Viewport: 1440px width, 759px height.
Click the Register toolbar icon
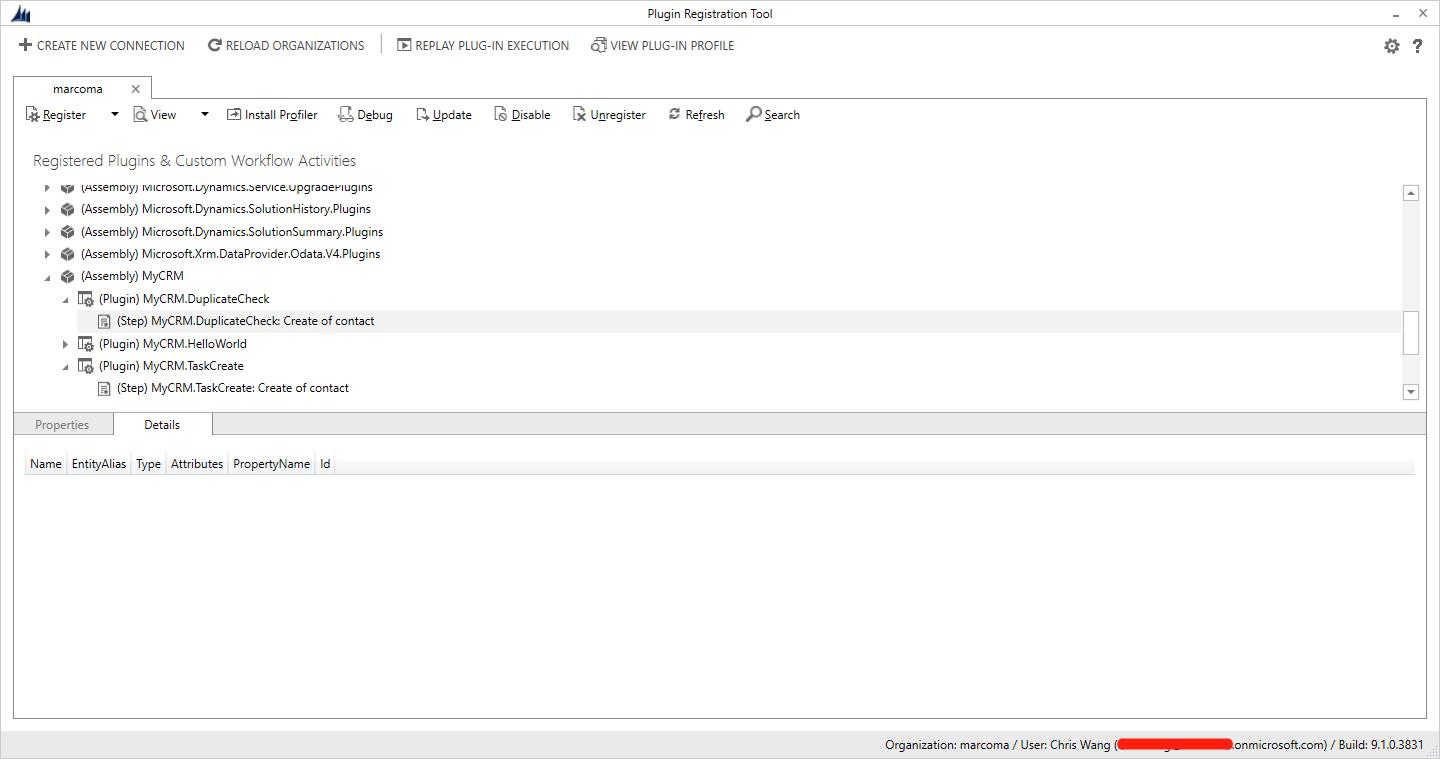pos(33,115)
